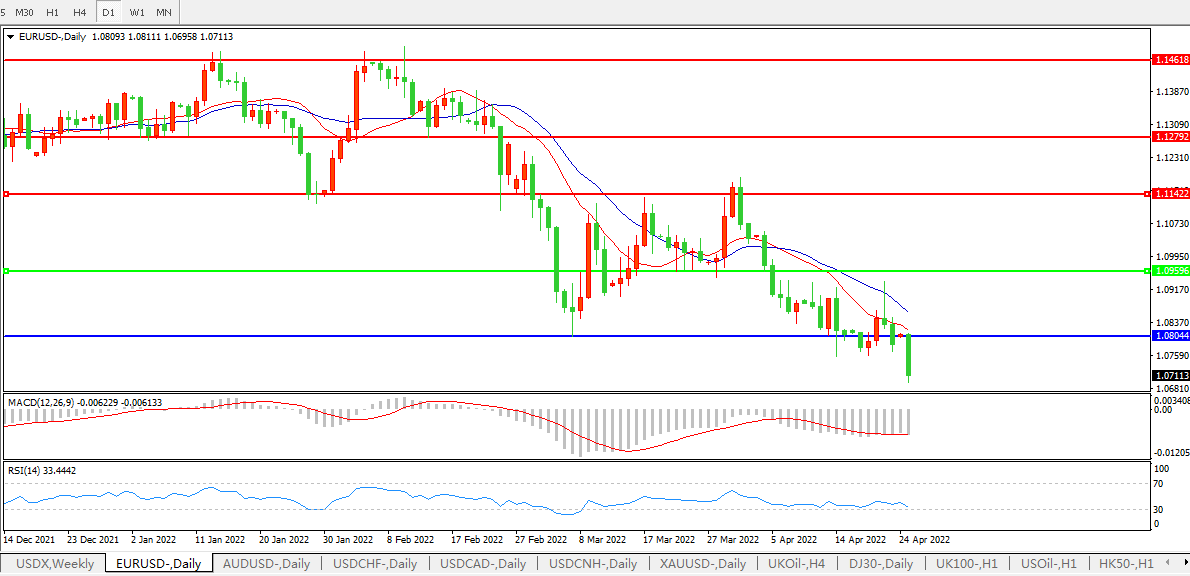Enable the H4 timeframe

click(x=80, y=11)
